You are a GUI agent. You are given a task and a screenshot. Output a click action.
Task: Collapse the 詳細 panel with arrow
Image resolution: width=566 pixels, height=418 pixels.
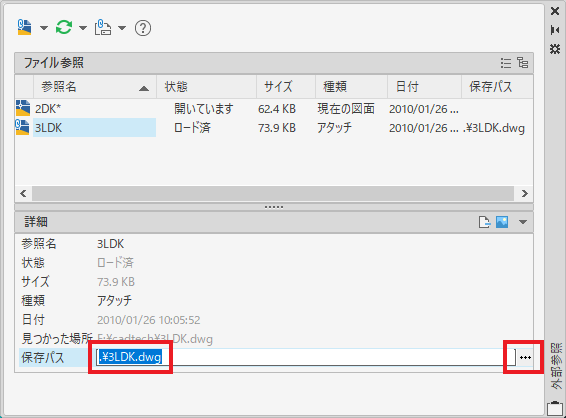tap(523, 222)
